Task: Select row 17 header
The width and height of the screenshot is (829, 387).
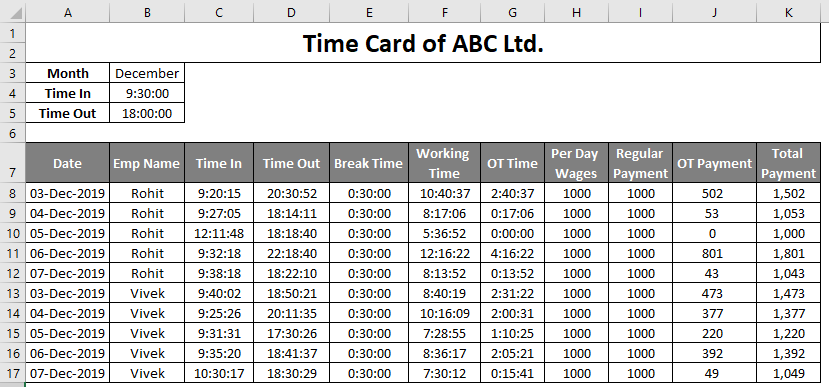Action: [x=13, y=373]
